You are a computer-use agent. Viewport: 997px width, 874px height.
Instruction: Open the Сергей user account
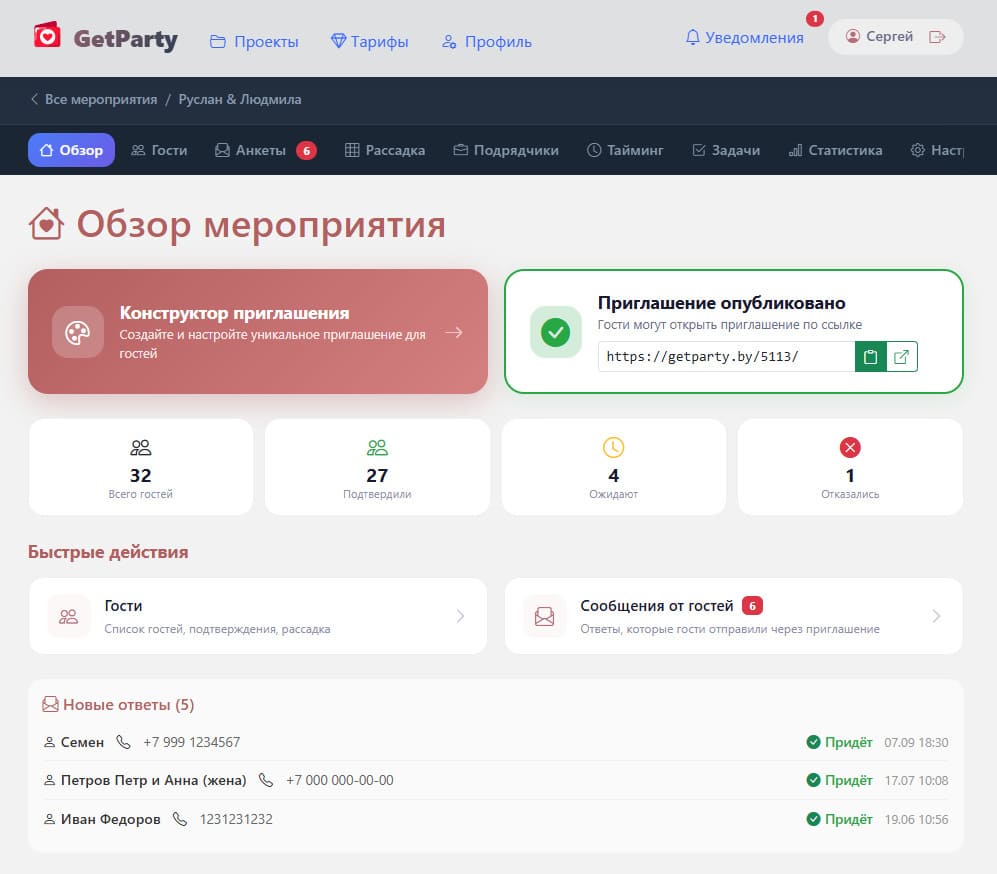point(879,36)
